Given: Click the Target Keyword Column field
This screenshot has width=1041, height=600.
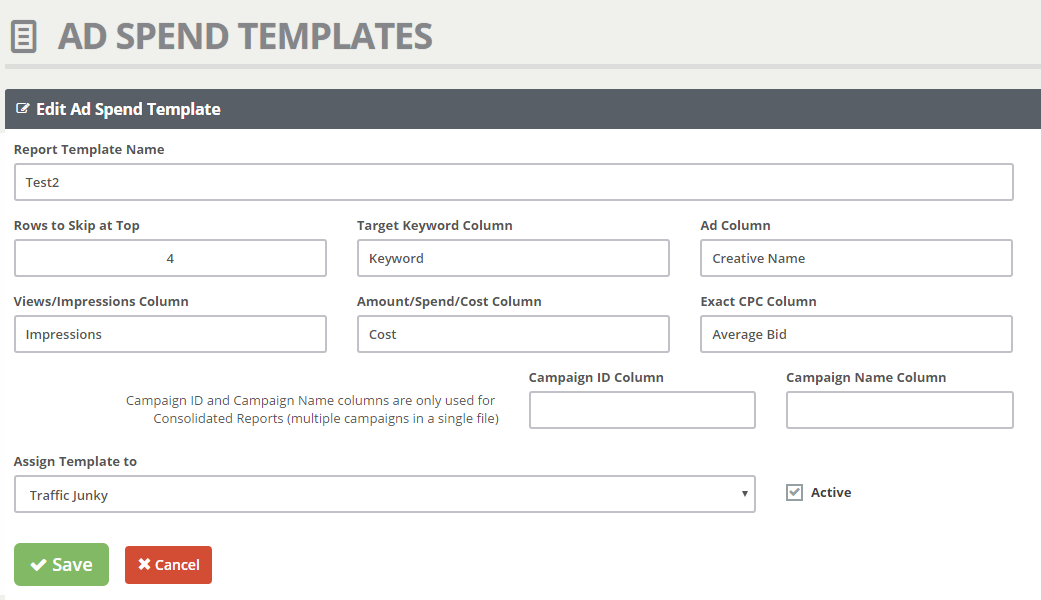Looking at the screenshot, I should click(513, 258).
